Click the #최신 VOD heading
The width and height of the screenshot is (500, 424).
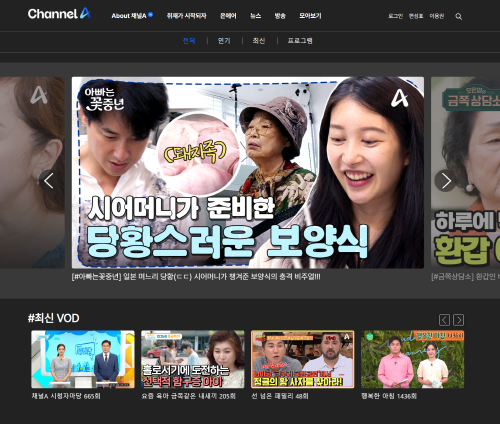point(53,318)
